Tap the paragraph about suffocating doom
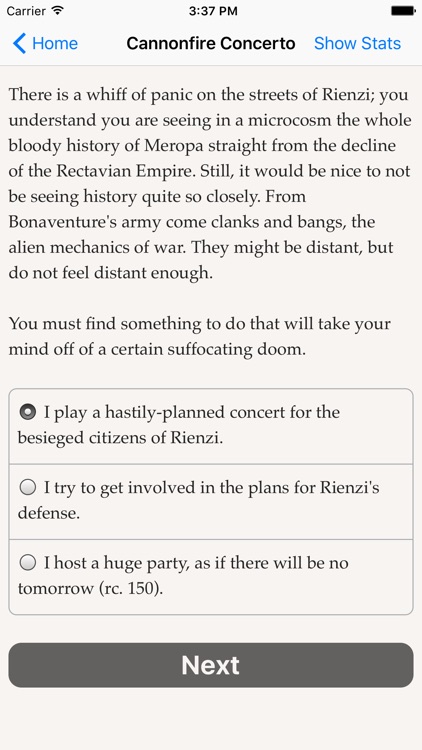This screenshot has height=750, width=422. [200, 337]
